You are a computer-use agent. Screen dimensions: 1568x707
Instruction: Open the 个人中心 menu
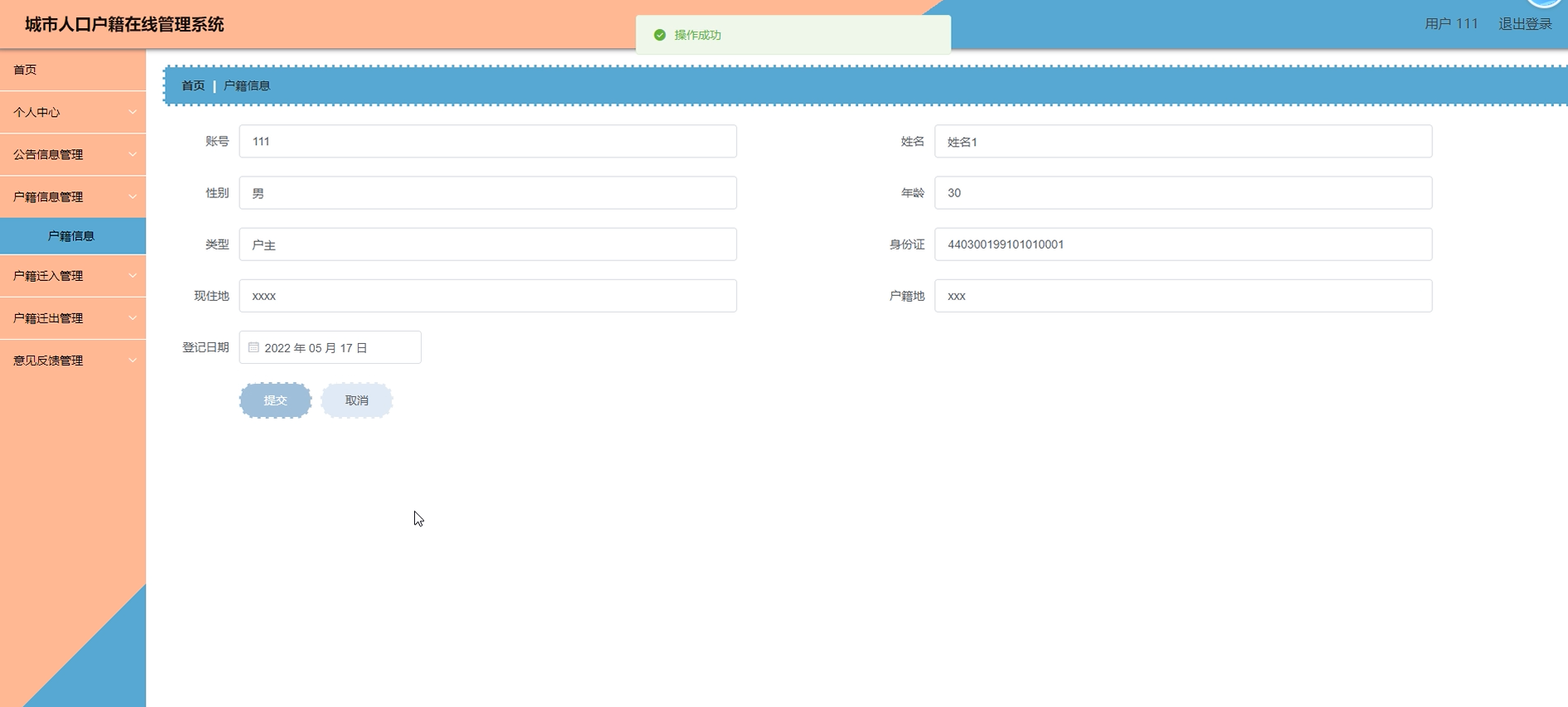pos(73,112)
